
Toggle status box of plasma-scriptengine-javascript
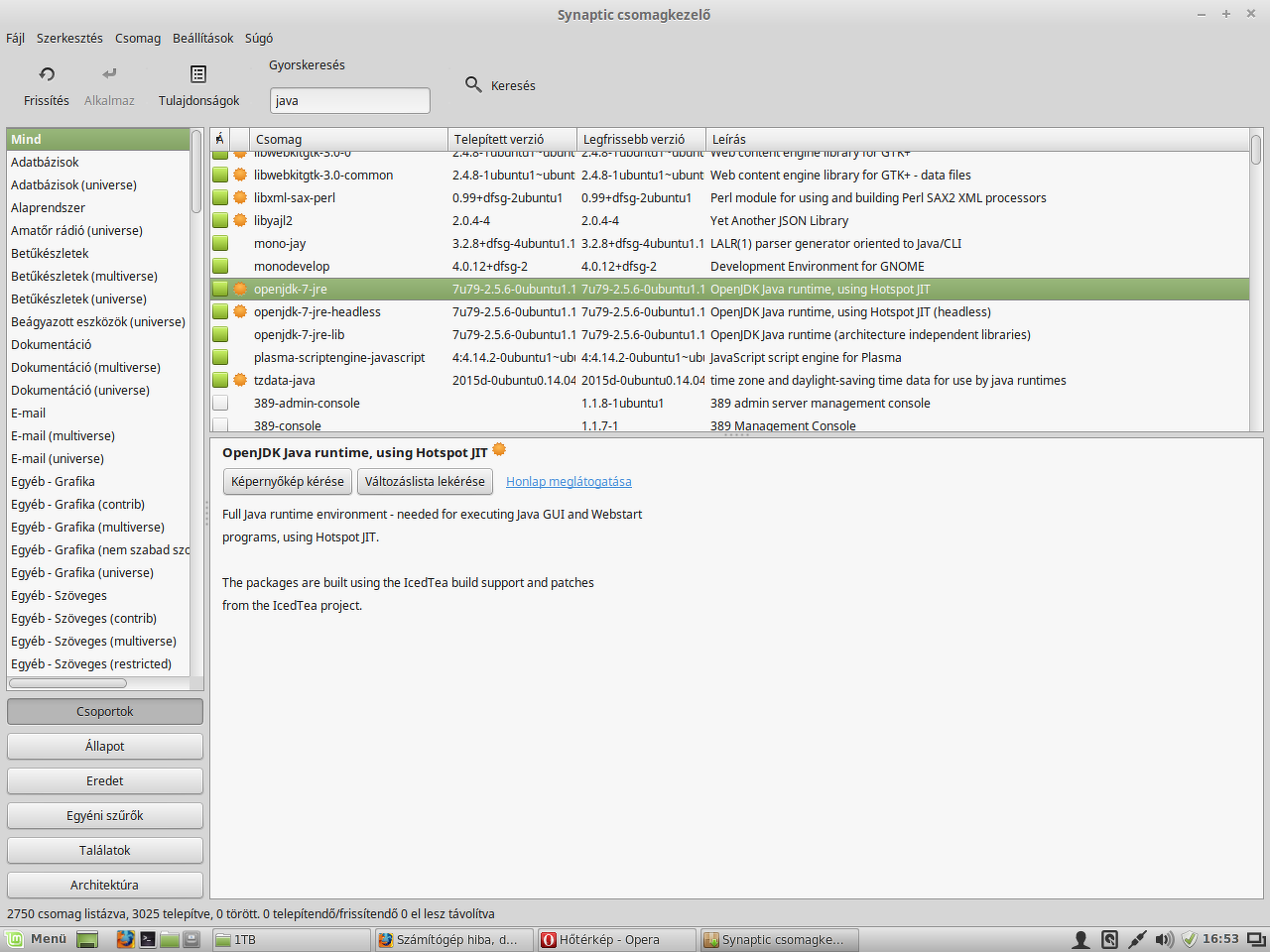tap(220, 357)
